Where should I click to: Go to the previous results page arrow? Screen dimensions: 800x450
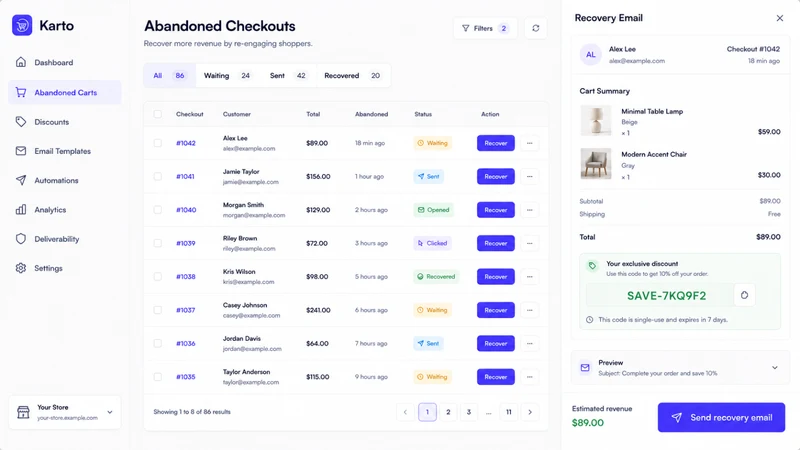pyautogui.click(x=405, y=412)
